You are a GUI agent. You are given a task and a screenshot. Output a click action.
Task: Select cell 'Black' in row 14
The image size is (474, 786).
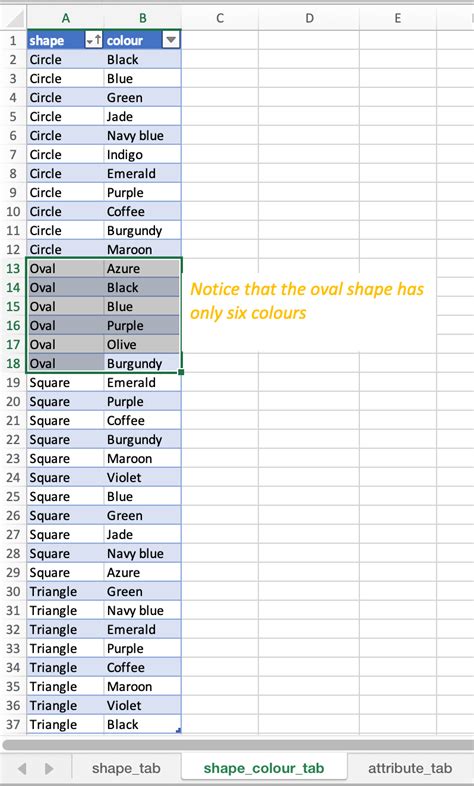pyautogui.click(x=143, y=288)
